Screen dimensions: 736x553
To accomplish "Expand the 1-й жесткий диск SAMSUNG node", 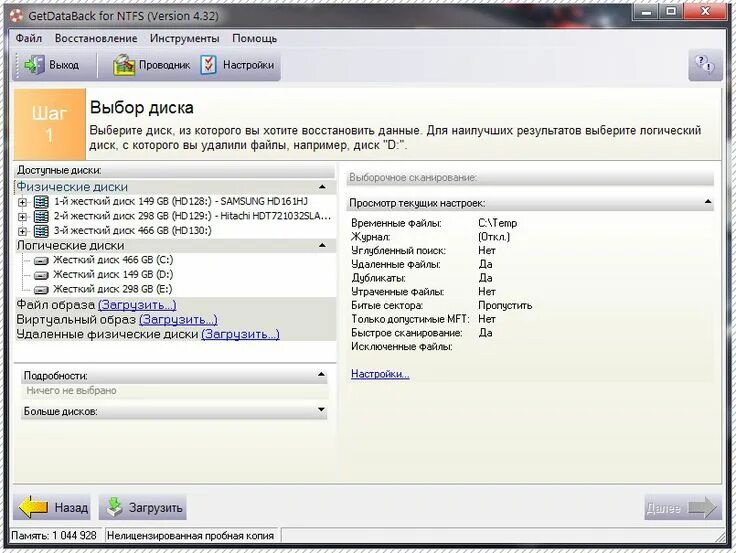I will (22, 202).
